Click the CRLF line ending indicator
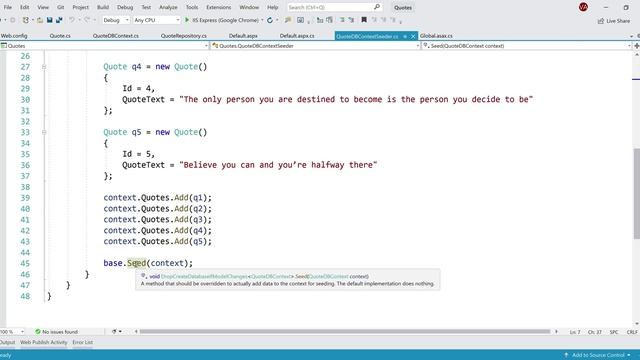 coord(632,332)
